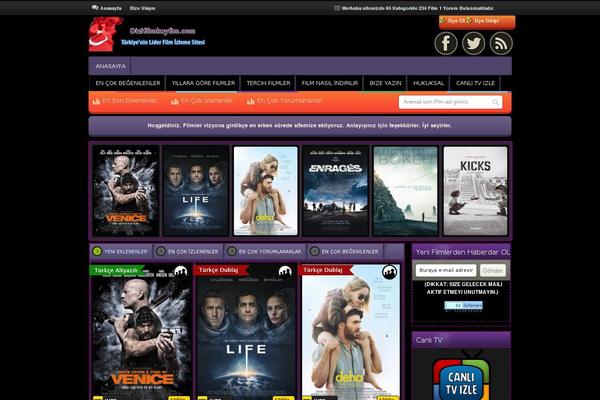Click the site logo image
The image size is (600, 400).
pos(106,34)
